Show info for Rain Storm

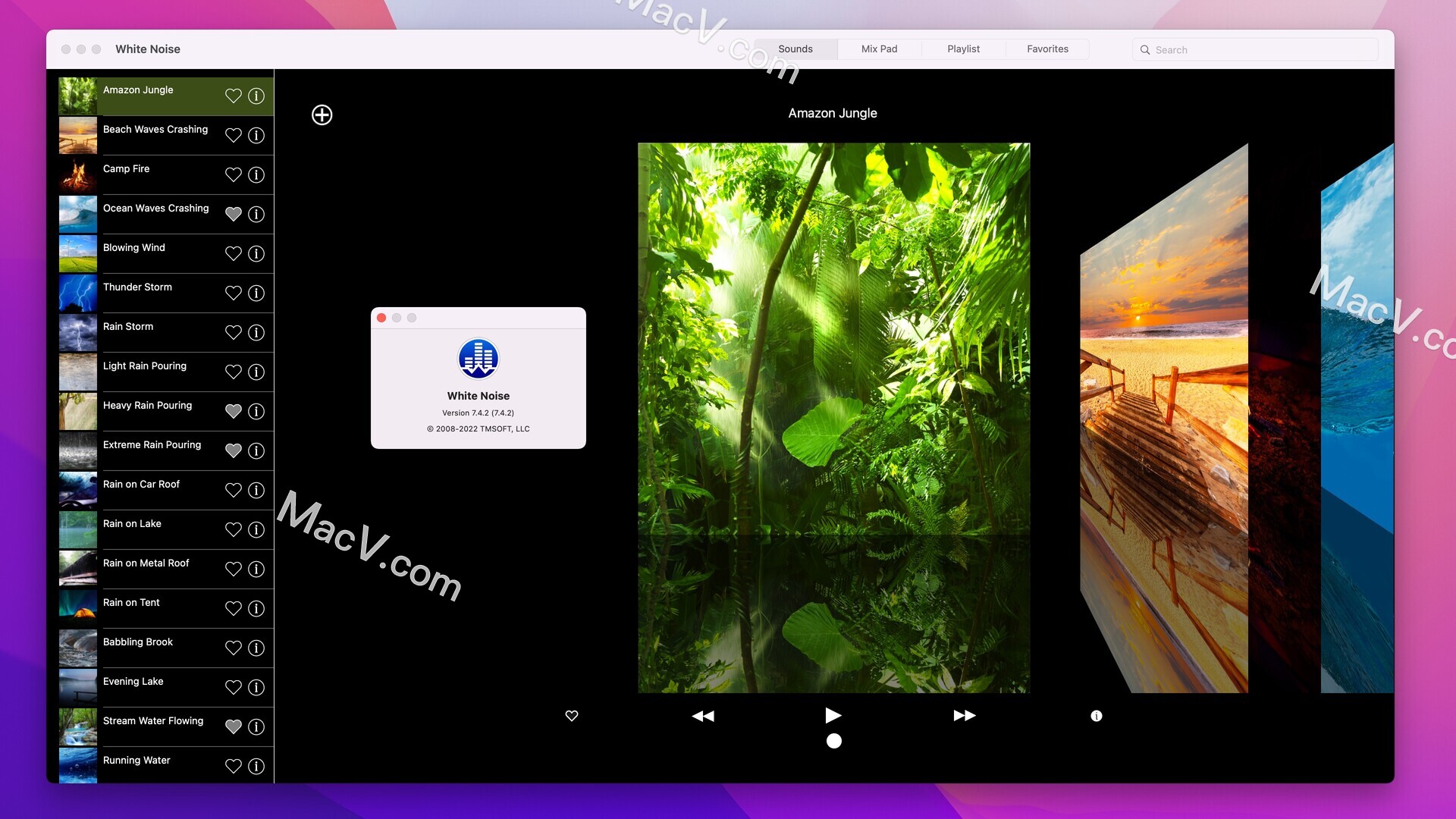pos(256,333)
